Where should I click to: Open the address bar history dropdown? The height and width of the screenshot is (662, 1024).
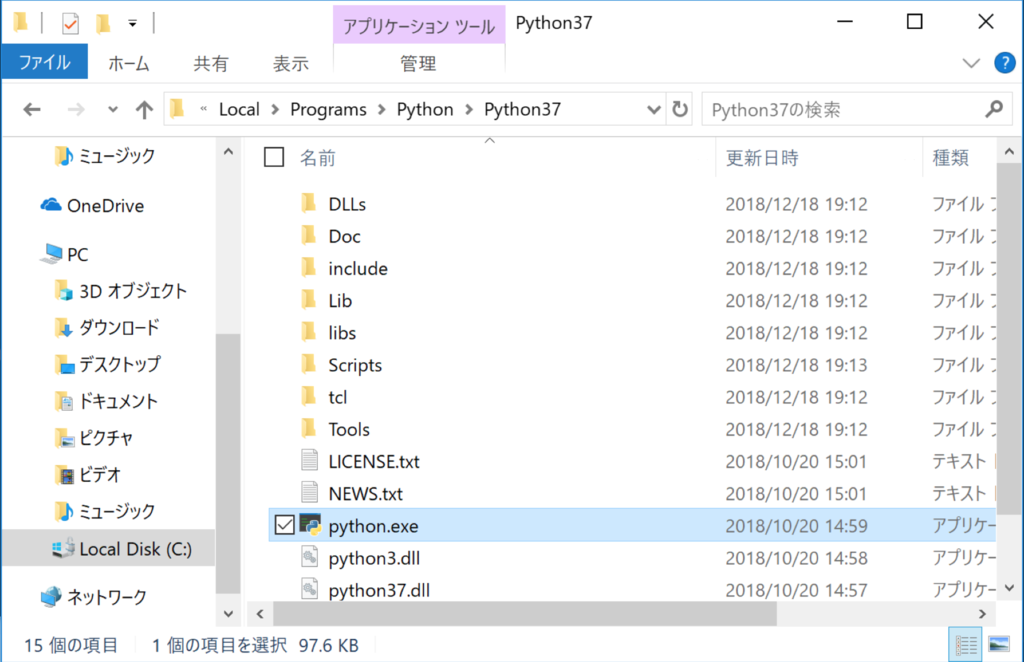(652, 109)
